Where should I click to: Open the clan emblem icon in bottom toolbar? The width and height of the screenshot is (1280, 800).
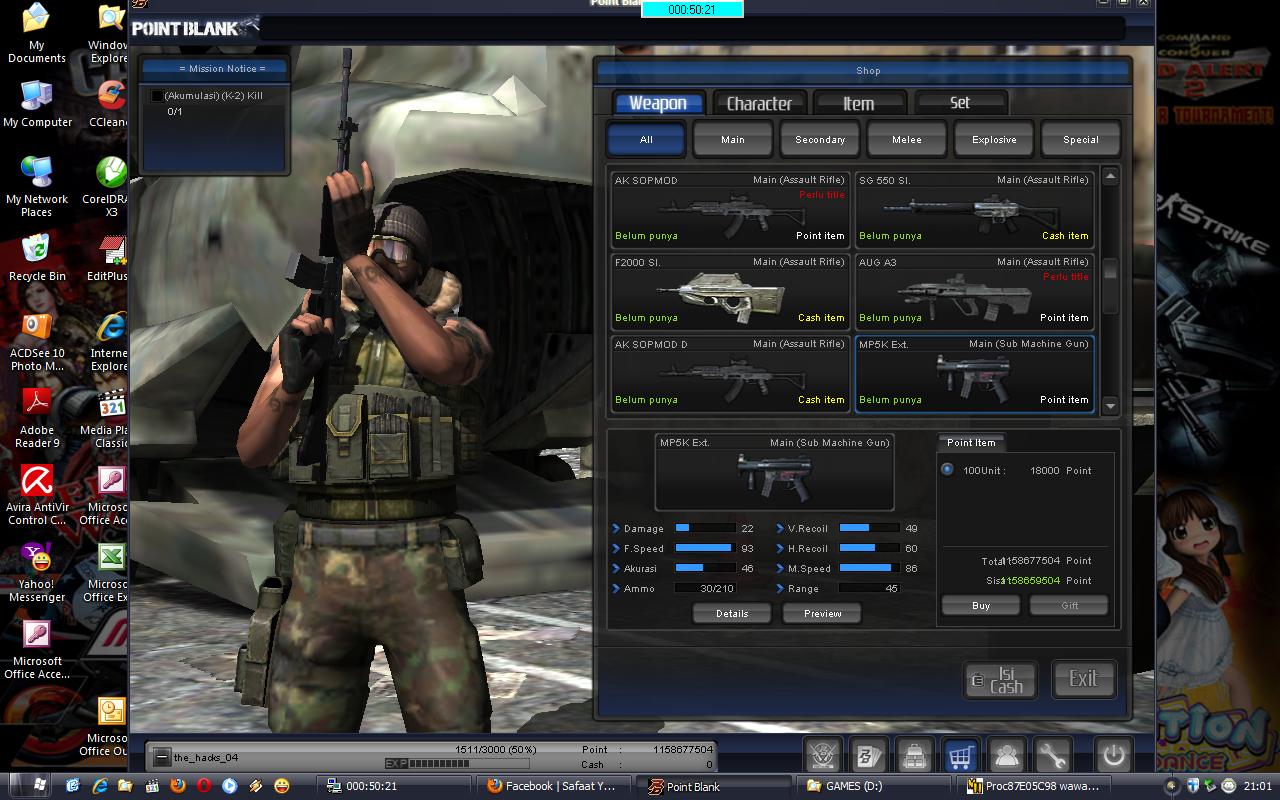click(x=824, y=756)
